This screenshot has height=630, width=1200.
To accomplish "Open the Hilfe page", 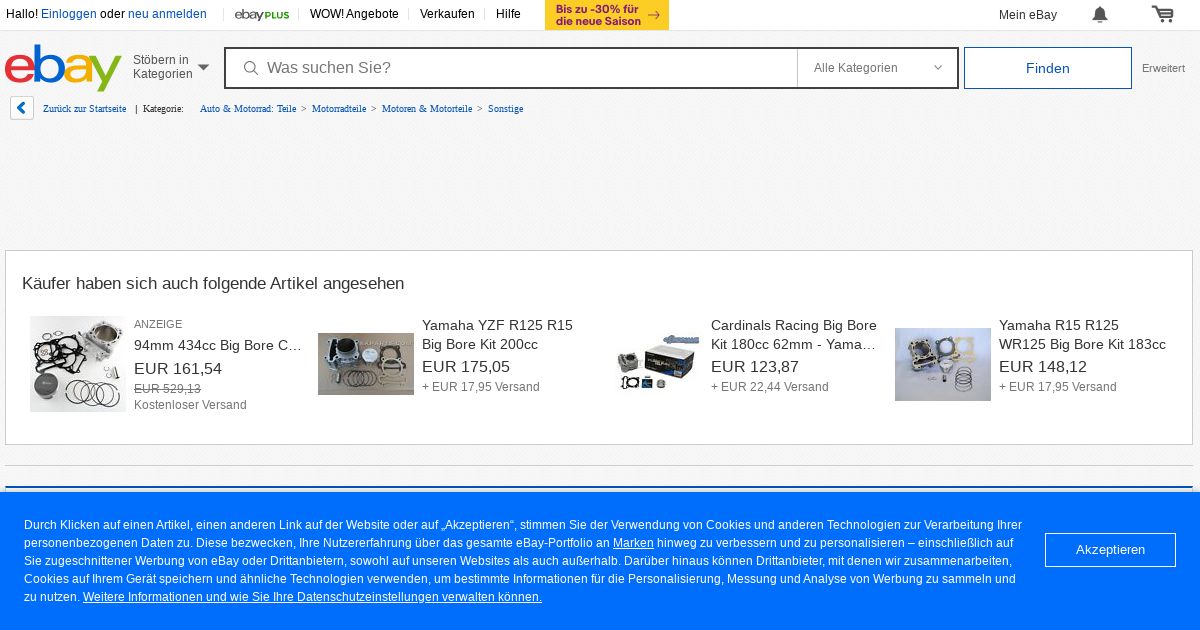I will pos(508,14).
